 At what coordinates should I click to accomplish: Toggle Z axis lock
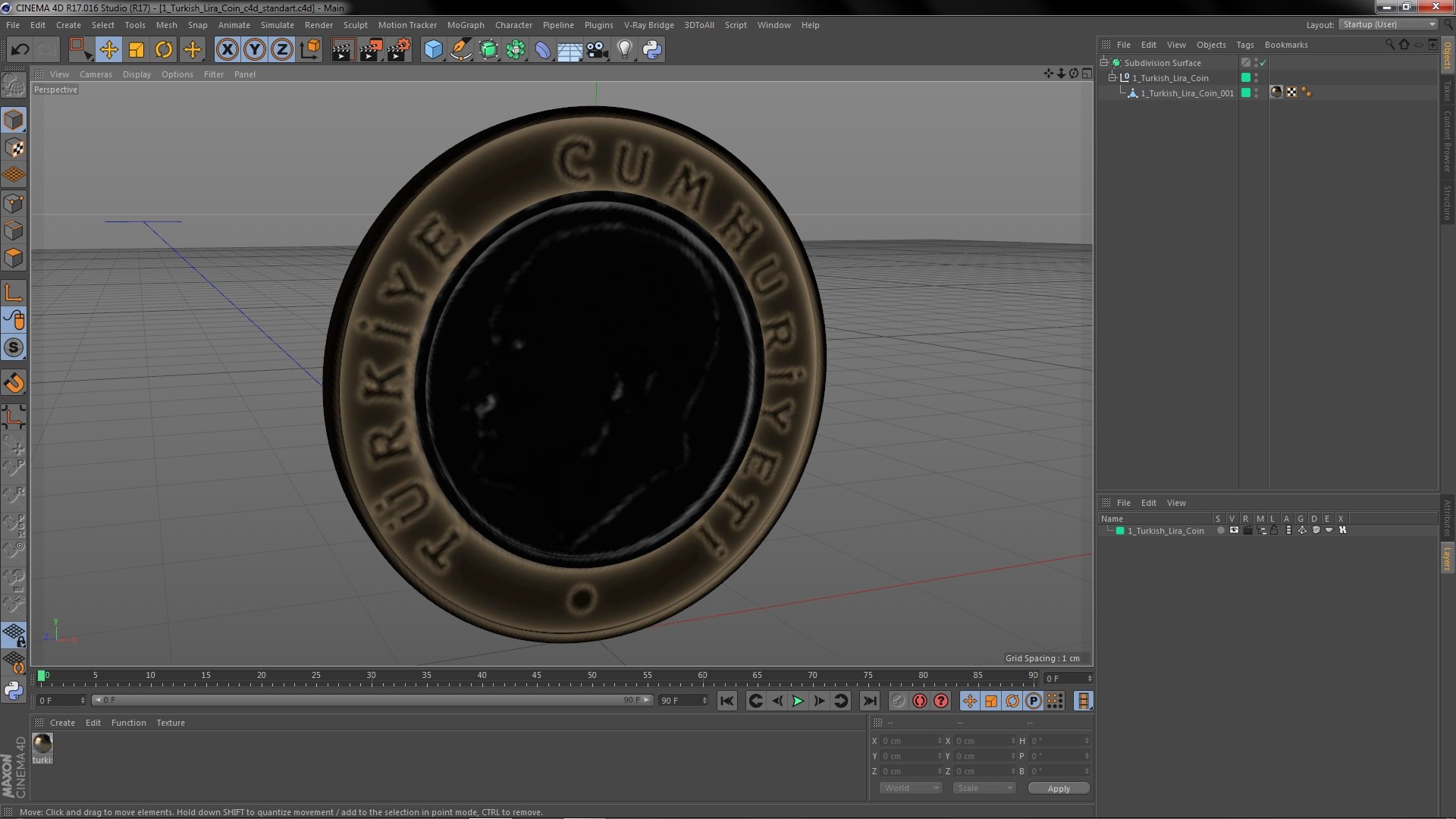pos(282,50)
